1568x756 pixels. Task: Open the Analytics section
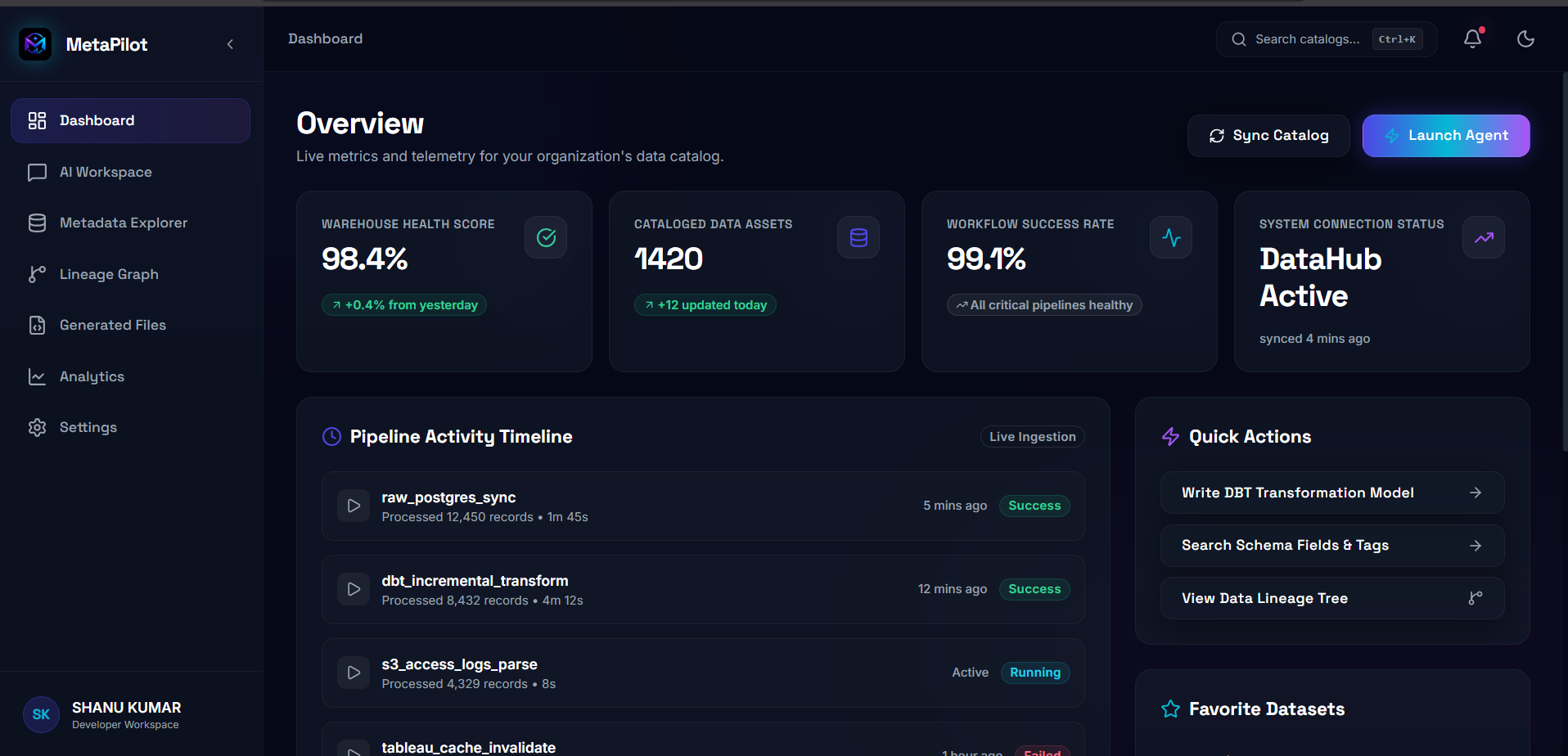click(x=130, y=376)
